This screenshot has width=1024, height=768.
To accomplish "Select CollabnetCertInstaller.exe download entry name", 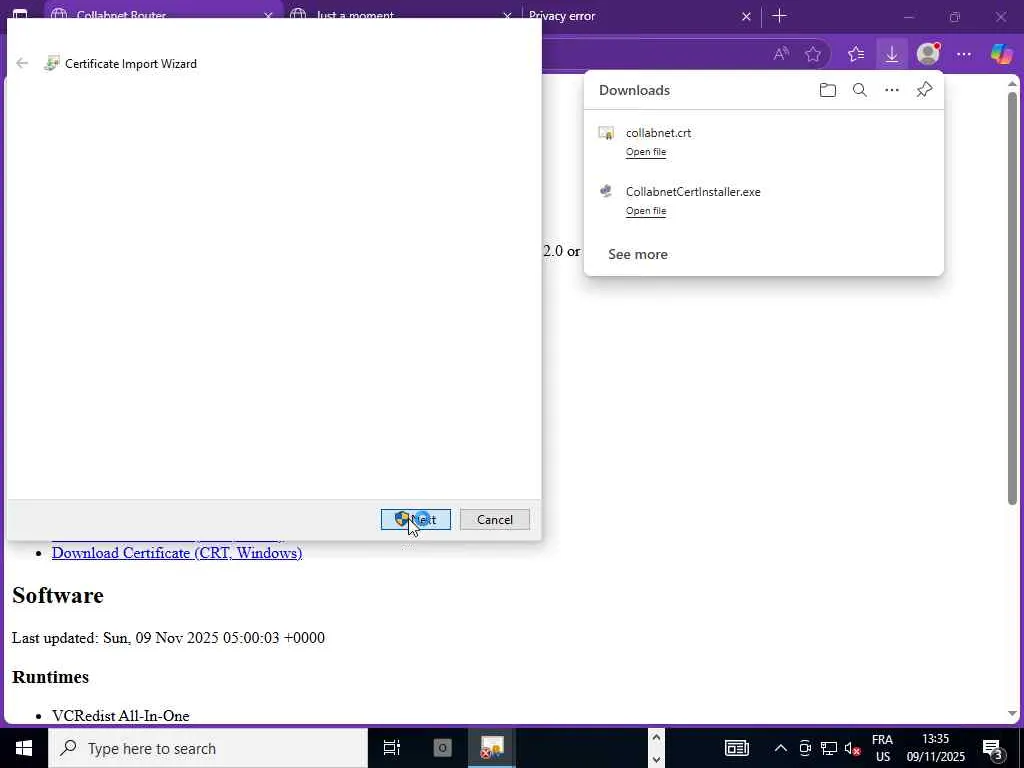I will [x=693, y=191].
